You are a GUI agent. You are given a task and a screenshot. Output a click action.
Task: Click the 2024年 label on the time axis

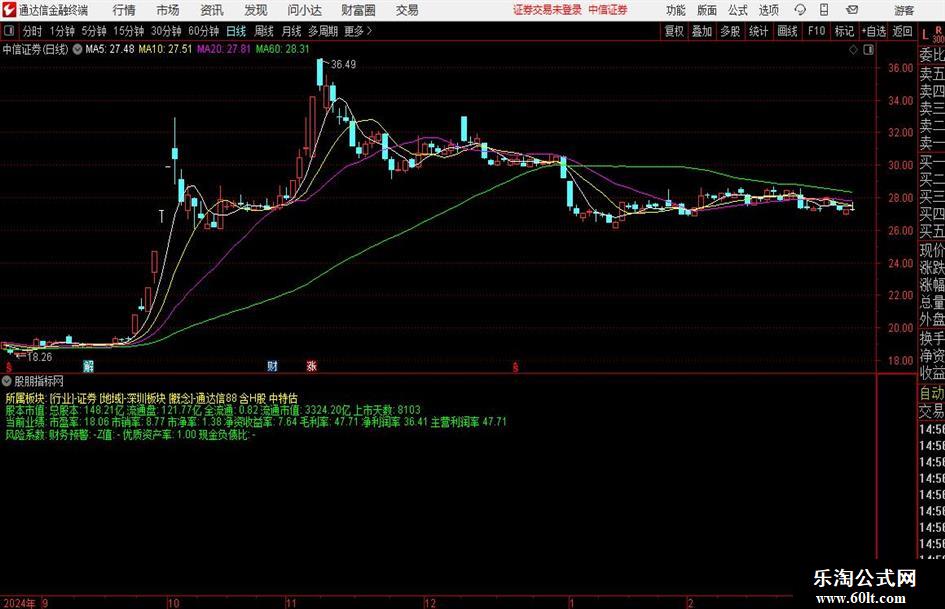point(19,603)
